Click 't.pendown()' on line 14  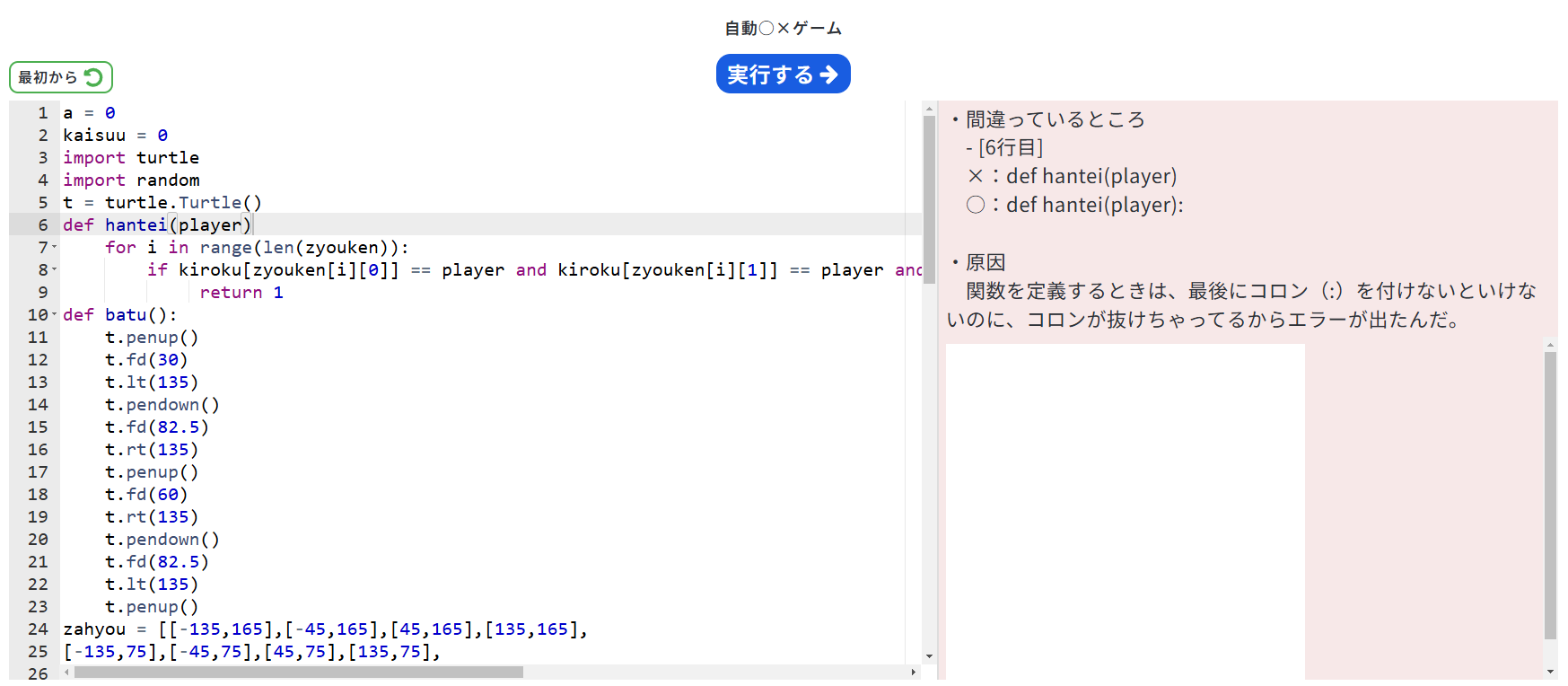tap(162, 404)
